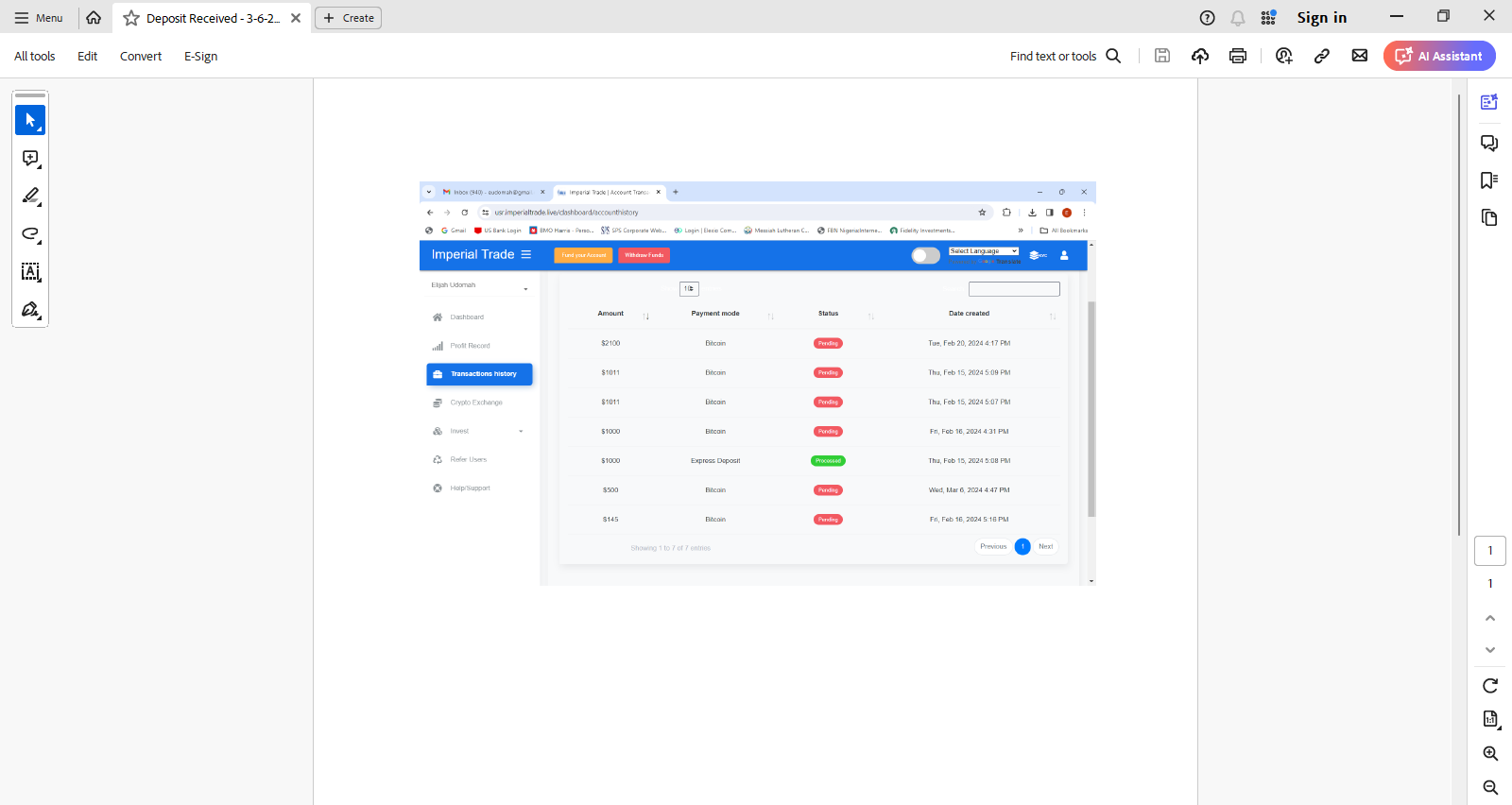
Task: Zoom in using the magnifier plus icon
Action: click(1490, 754)
